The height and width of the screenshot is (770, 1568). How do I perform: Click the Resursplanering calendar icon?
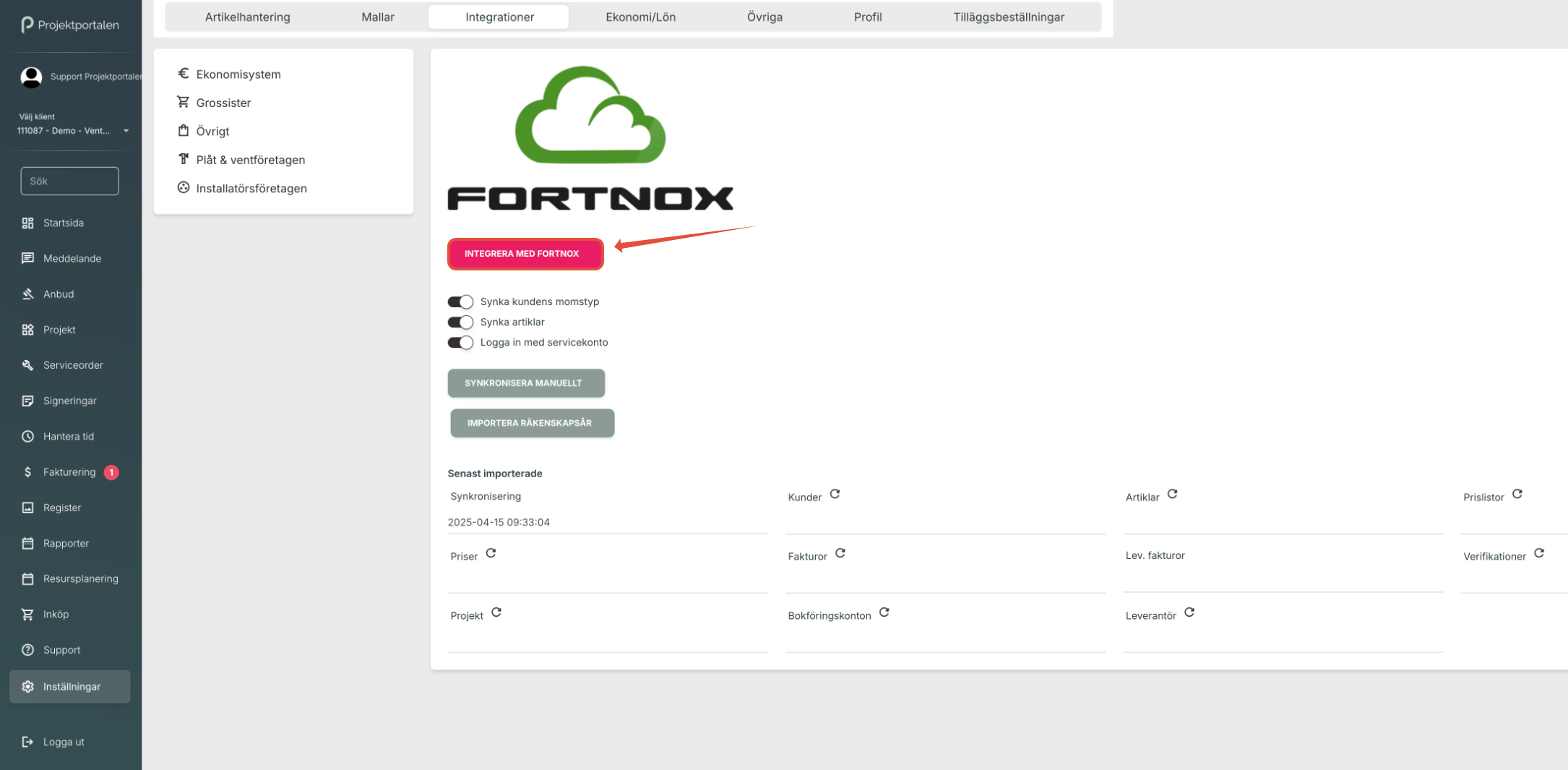point(27,578)
